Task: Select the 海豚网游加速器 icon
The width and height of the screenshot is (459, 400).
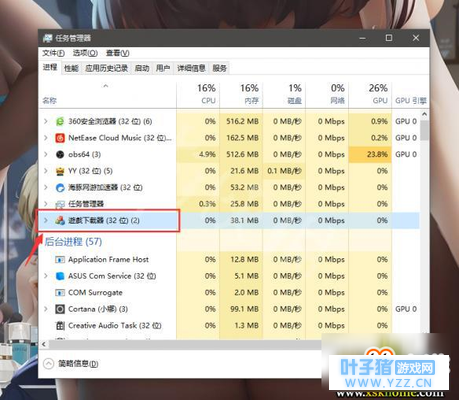Action: (x=60, y=187)
